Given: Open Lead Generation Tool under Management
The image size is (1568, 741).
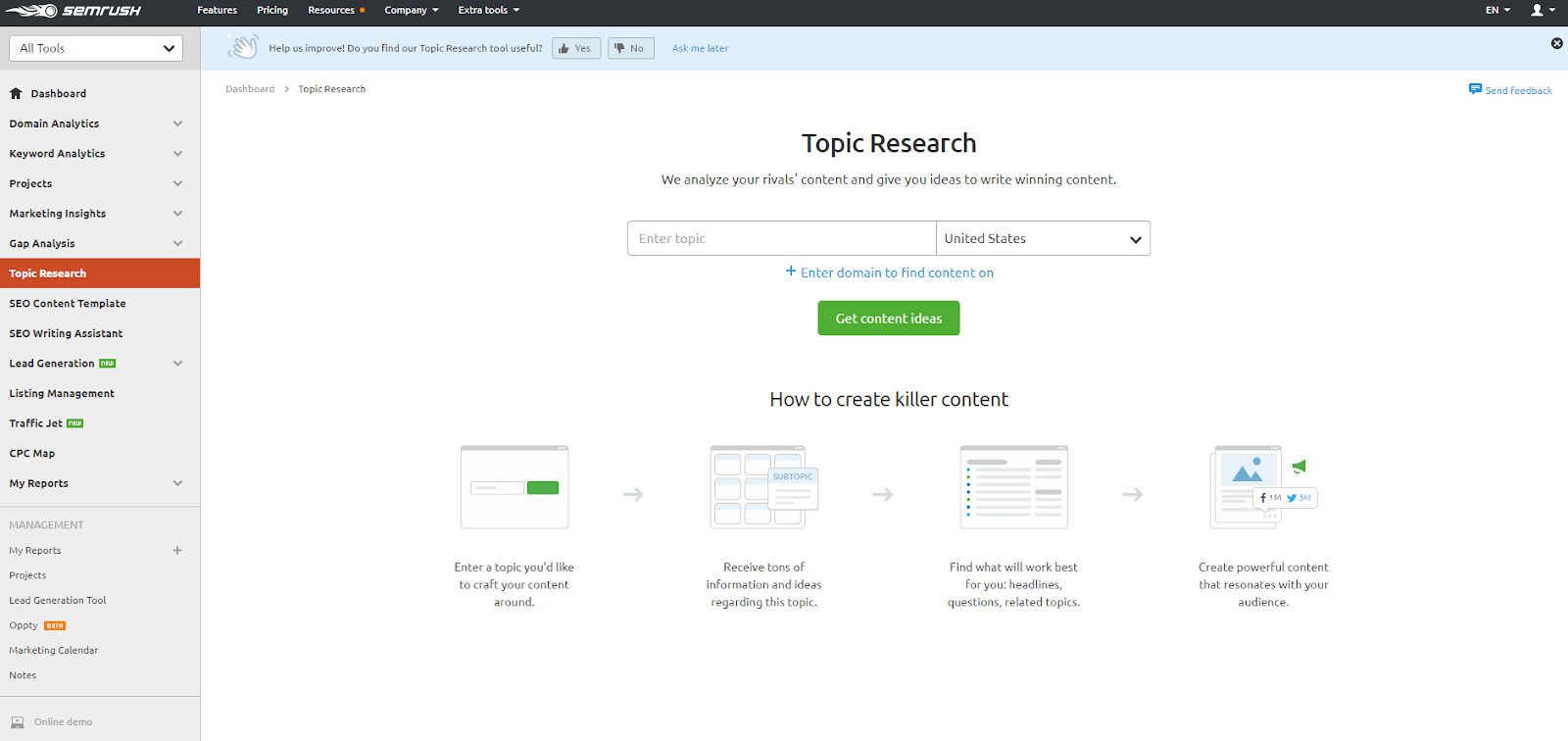Looking at the screenshot, I should (58, 601).
